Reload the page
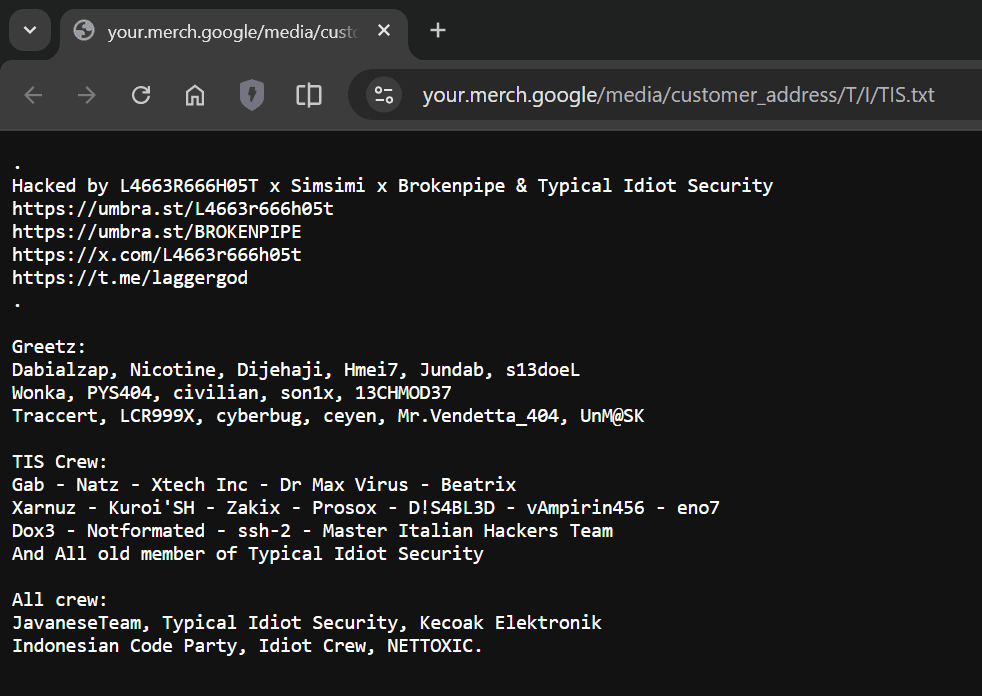982x696 pixels. (x=141, y=95)
